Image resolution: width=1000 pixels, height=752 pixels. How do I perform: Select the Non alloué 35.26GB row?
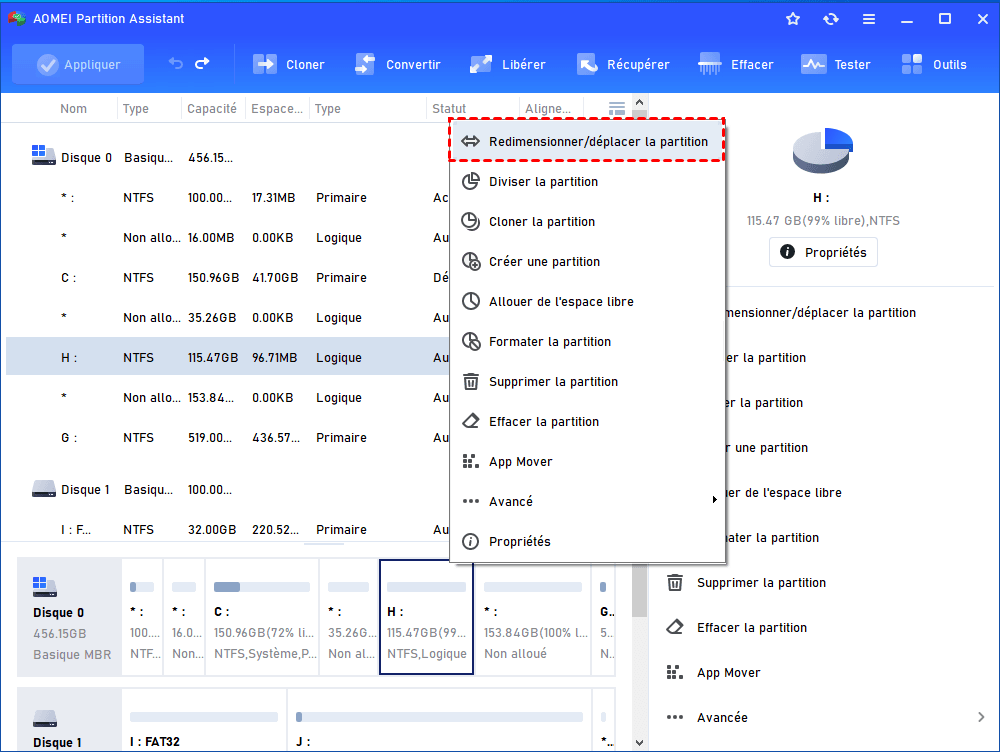[226, 318]
